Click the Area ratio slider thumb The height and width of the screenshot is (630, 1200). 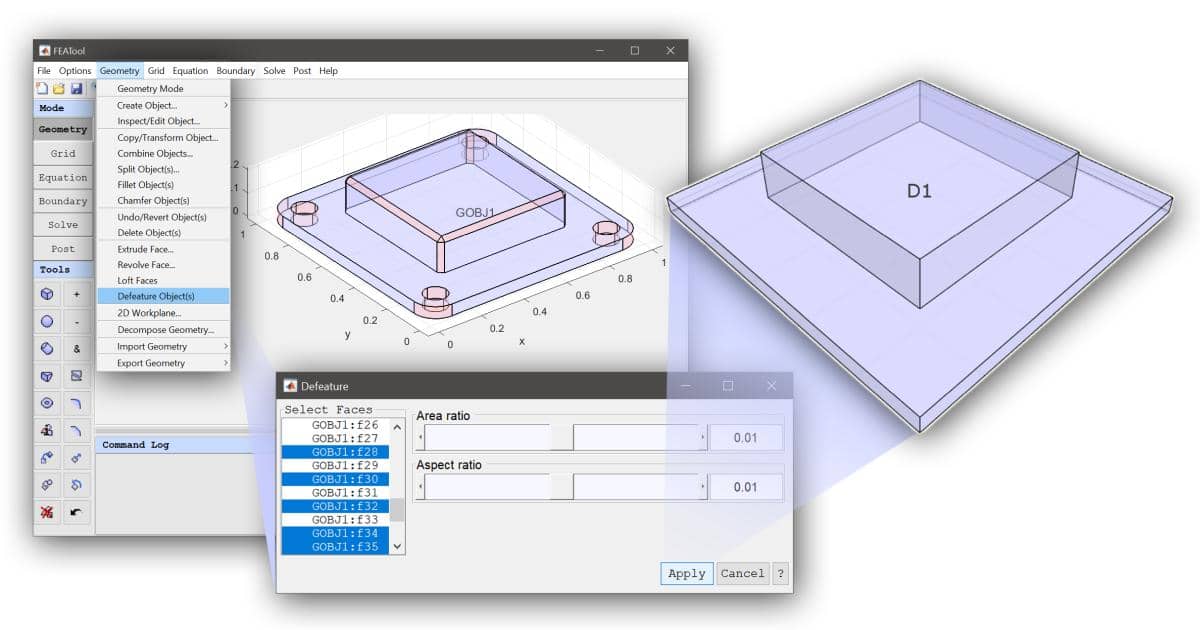(x=562, y=437)
